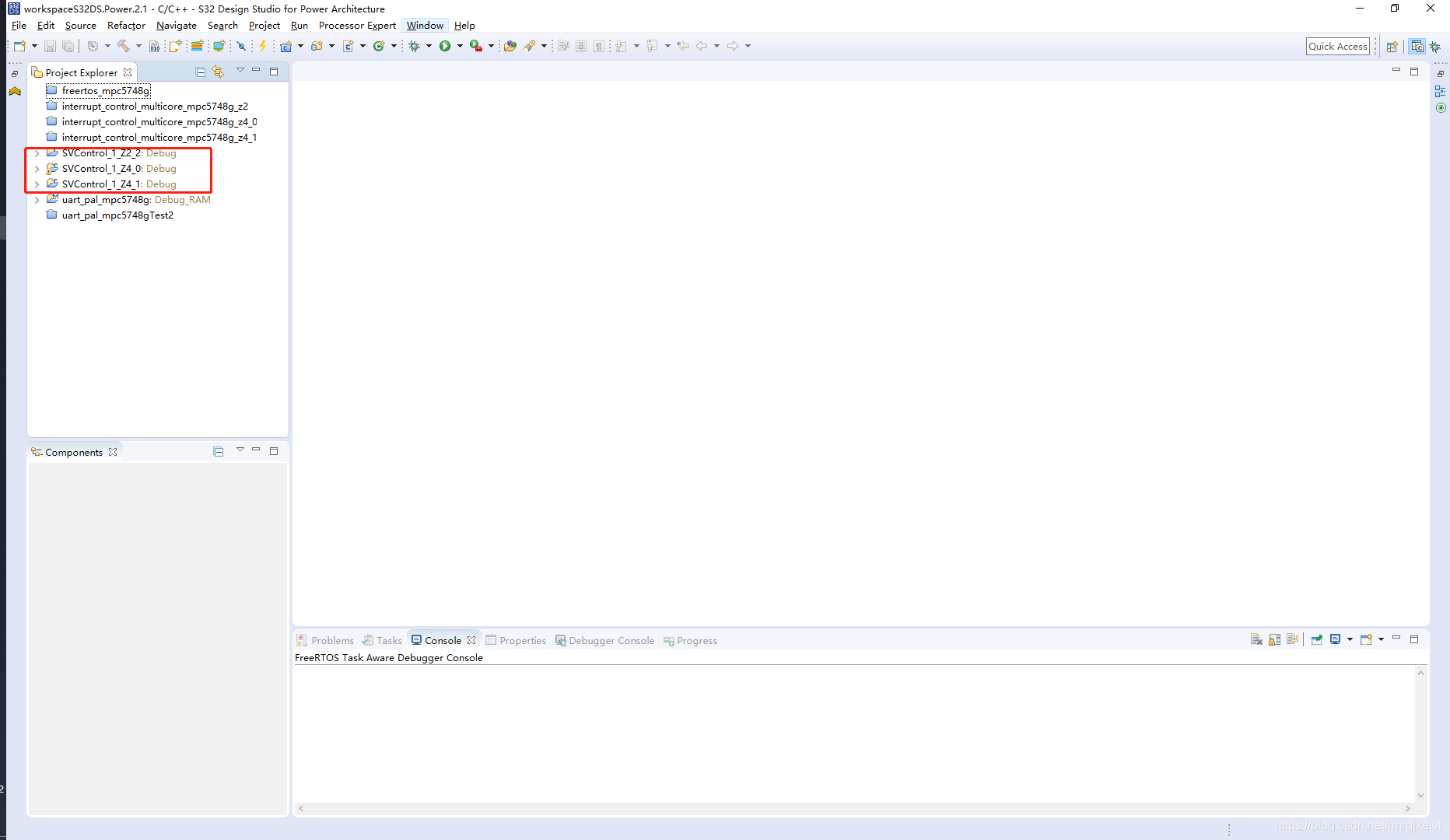Collapse all in Components view
Image resolution: width=1450 pixels, height=840 pixels.
coord(218,451)
